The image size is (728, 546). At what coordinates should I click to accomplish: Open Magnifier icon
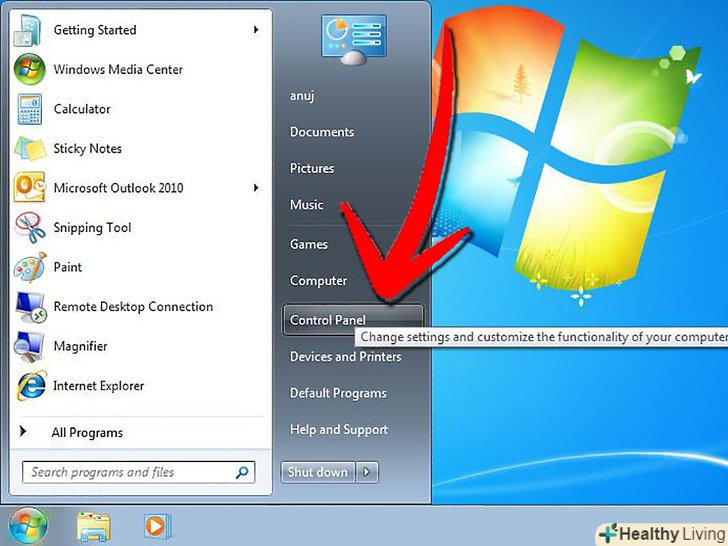(x=29, y=346)
